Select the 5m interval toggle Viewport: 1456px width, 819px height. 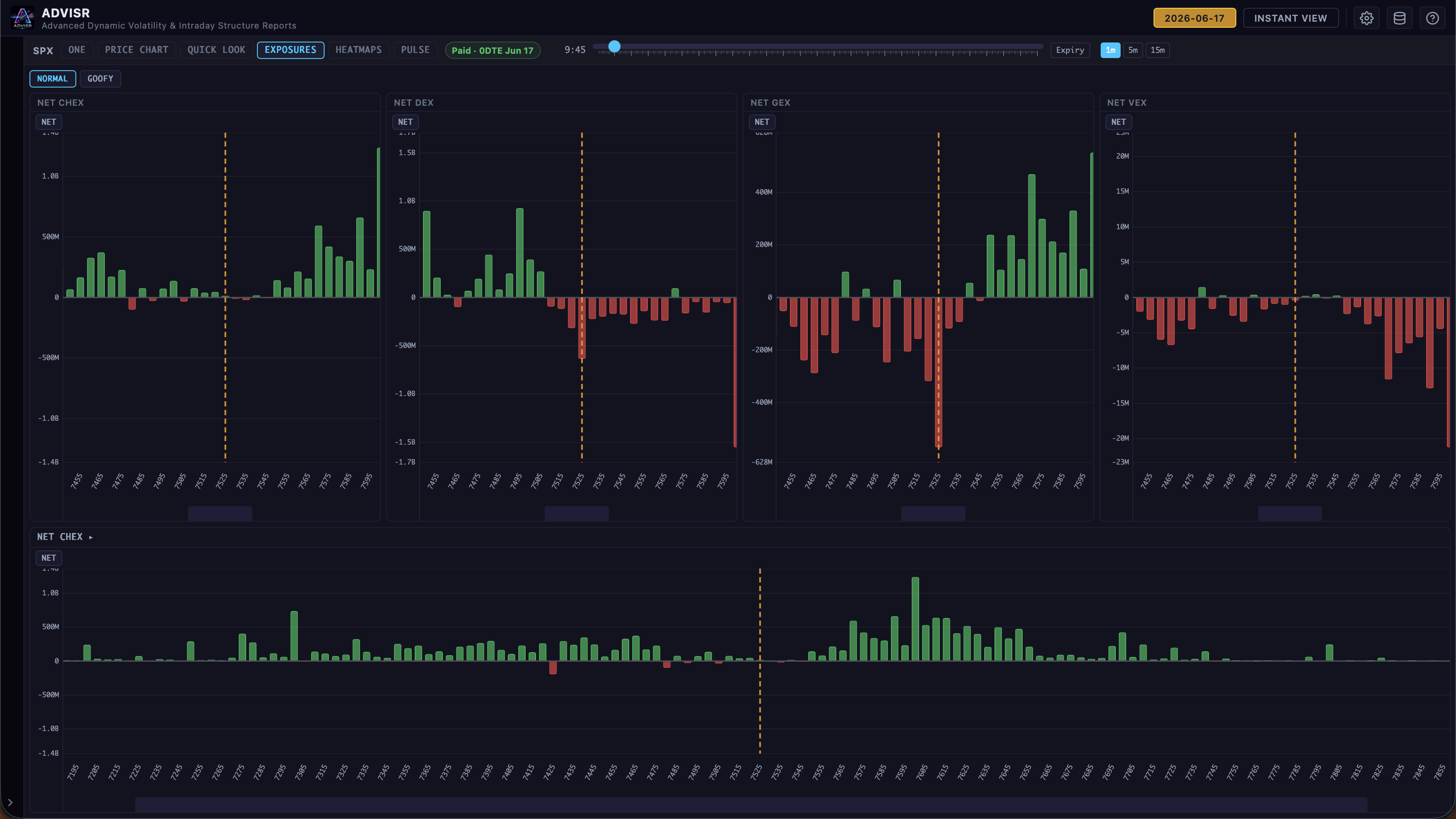pyautogui.click(x=1133, y=50)
